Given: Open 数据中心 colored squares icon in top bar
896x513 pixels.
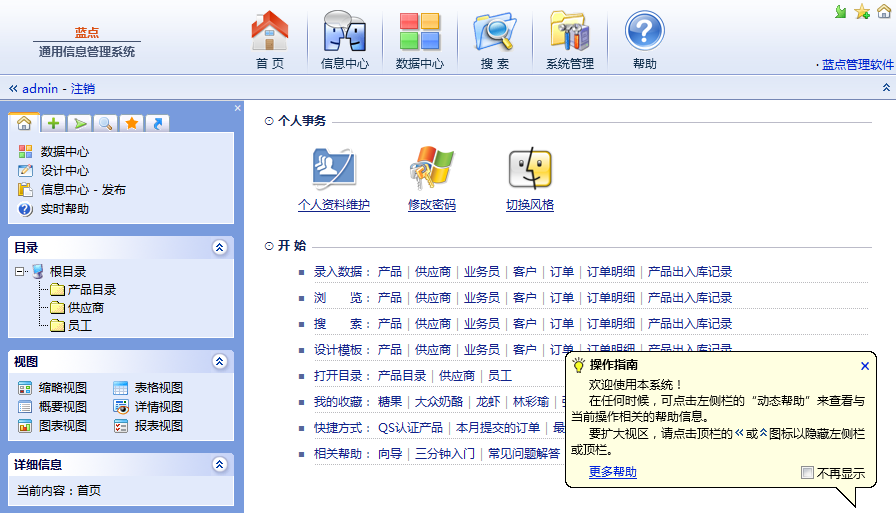Looking at the screenshot, I should pyautogui.click(x=420, y=31).
